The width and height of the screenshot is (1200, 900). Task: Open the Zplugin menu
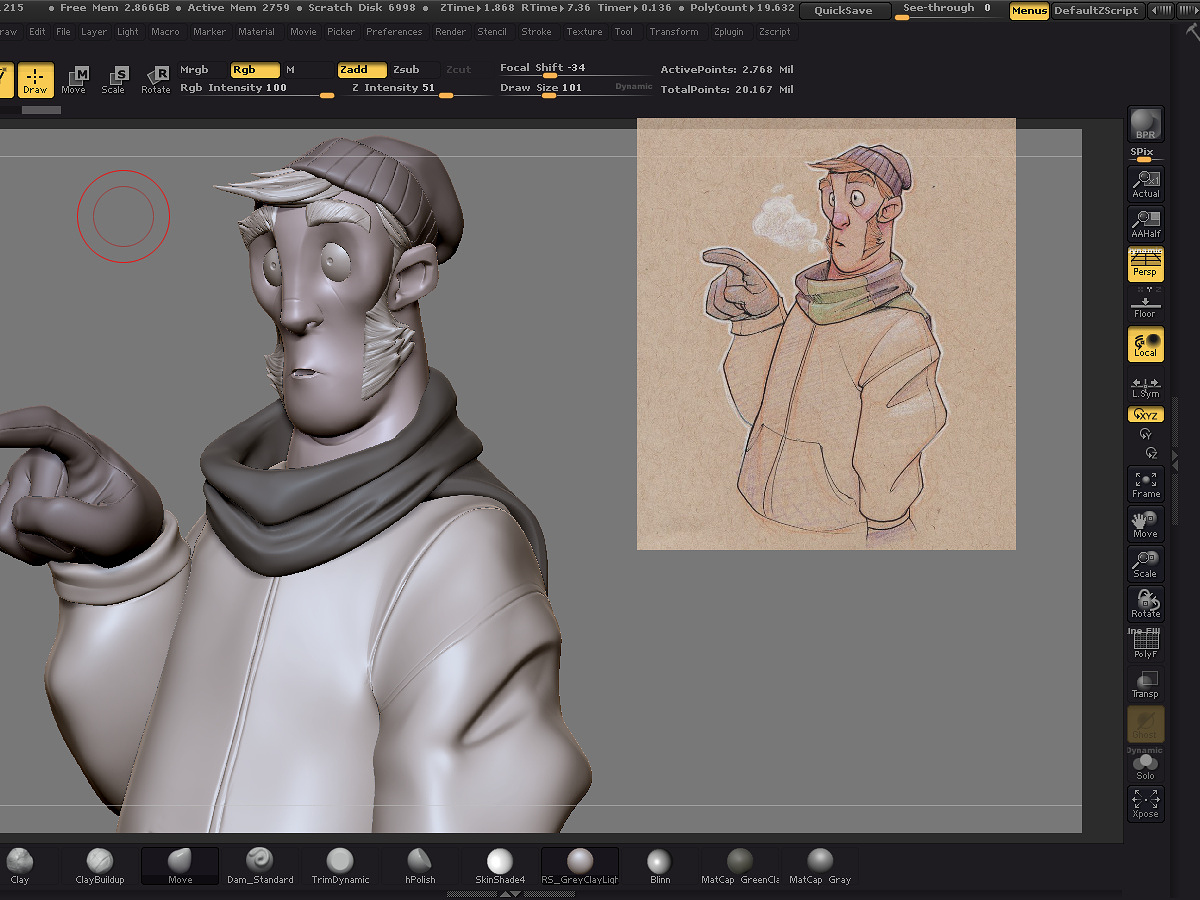tap(729, 32)
